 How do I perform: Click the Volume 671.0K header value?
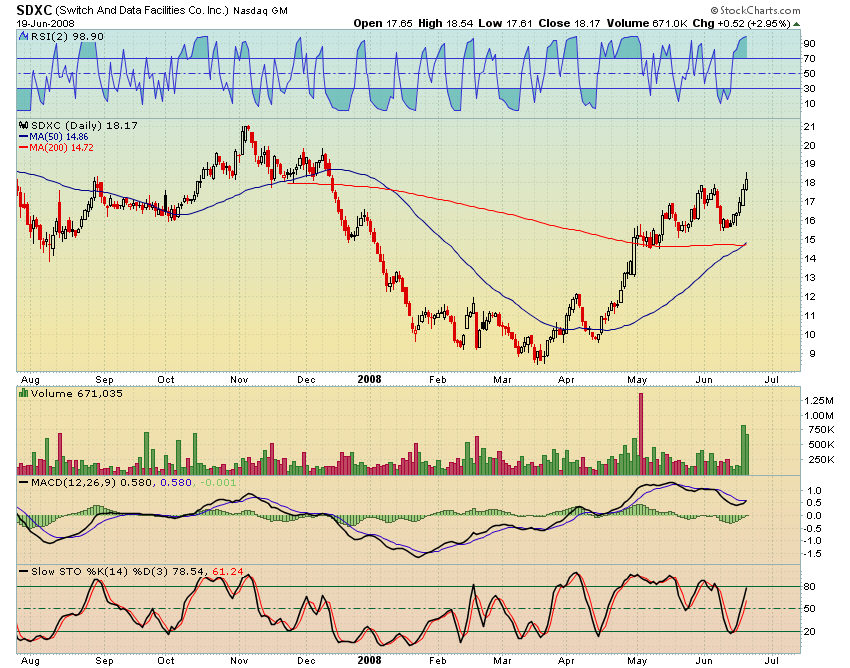coord(647,23)
